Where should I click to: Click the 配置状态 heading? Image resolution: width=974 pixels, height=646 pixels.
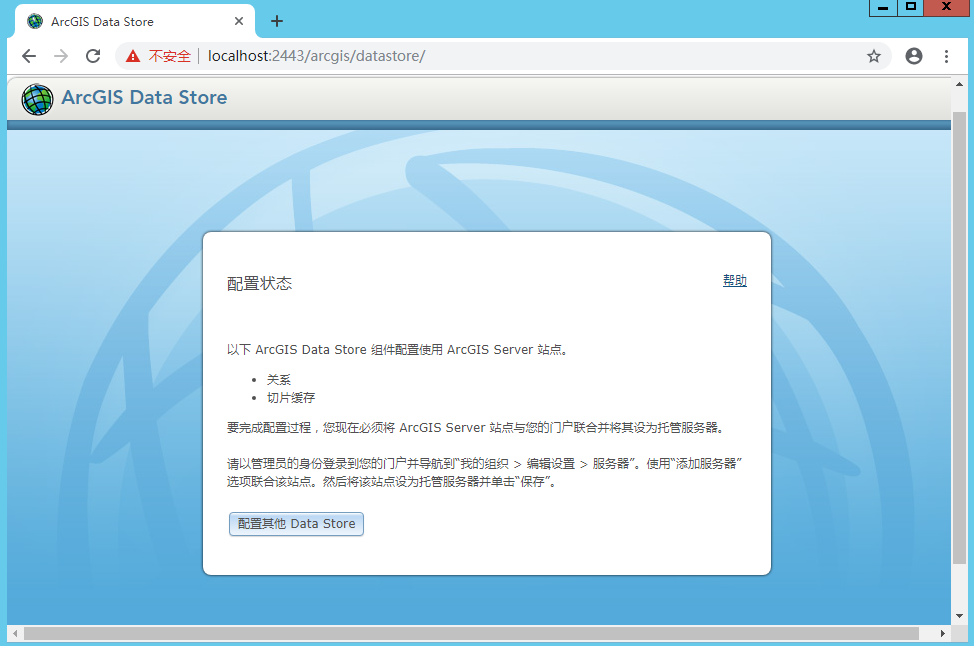pos(260,284)
